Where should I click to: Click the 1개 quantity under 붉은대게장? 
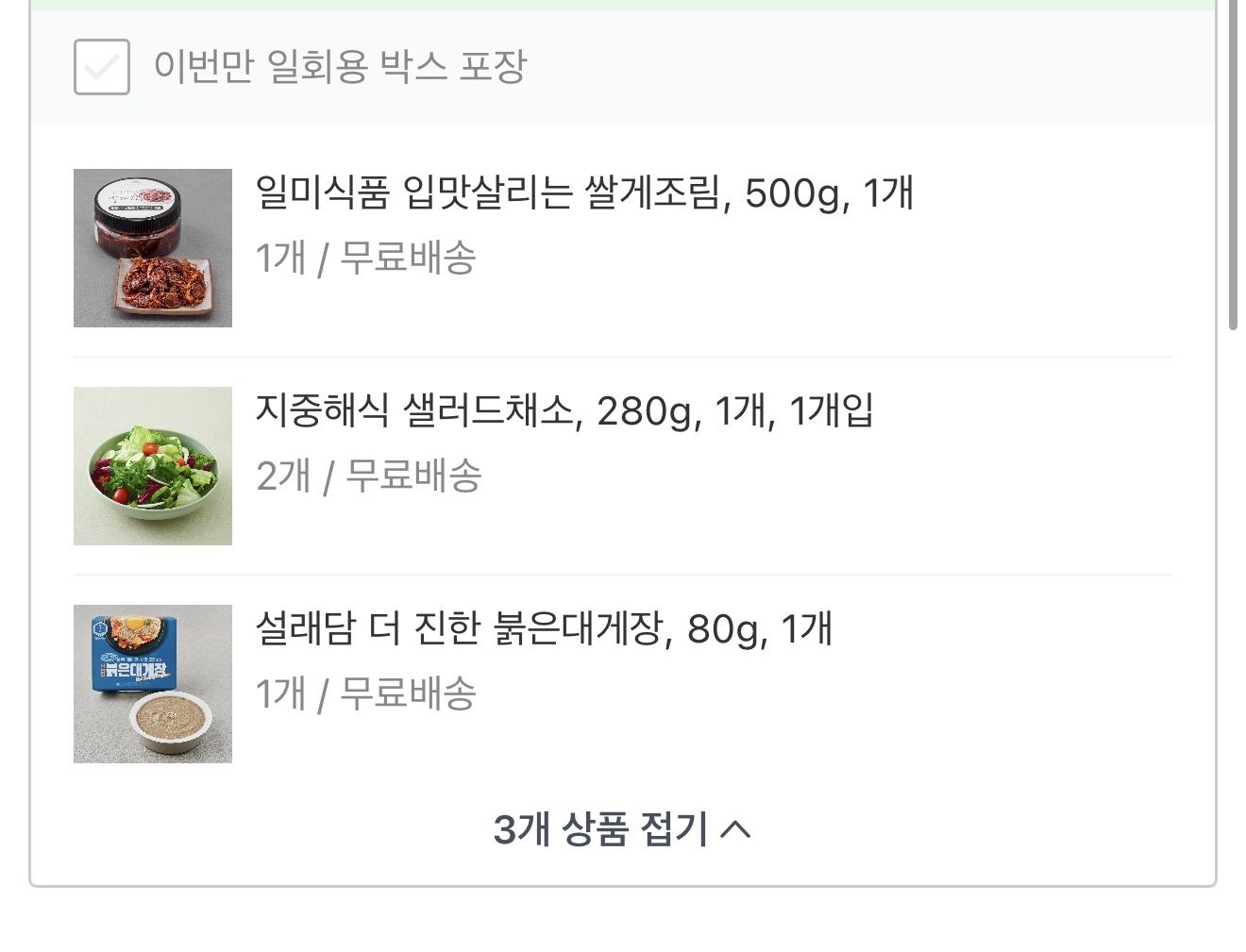pyautogui.click(x=280, y=693)
